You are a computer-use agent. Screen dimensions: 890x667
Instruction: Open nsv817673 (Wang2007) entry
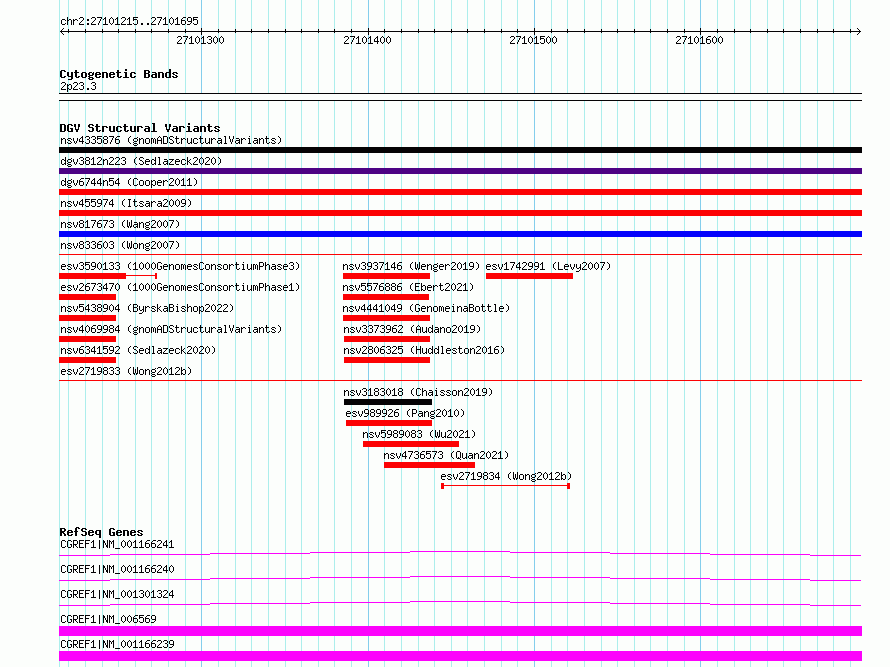point(120,224)
